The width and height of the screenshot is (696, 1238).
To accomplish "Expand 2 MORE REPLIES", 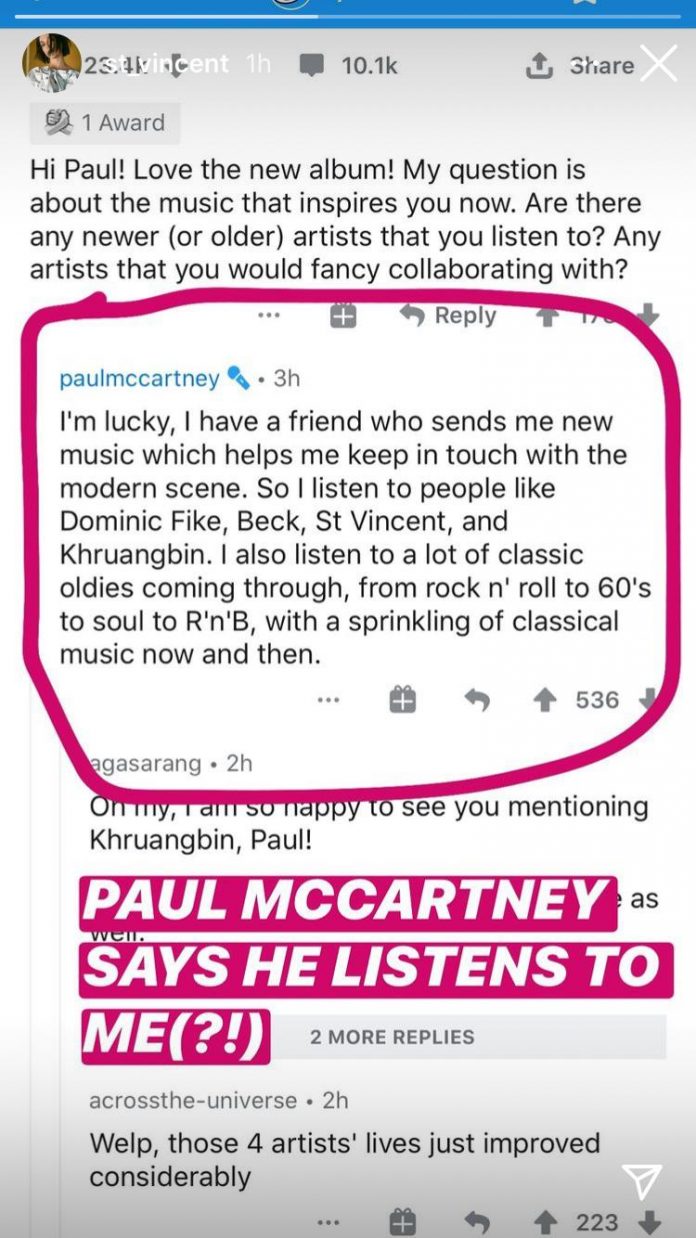I will point(392,1037).
